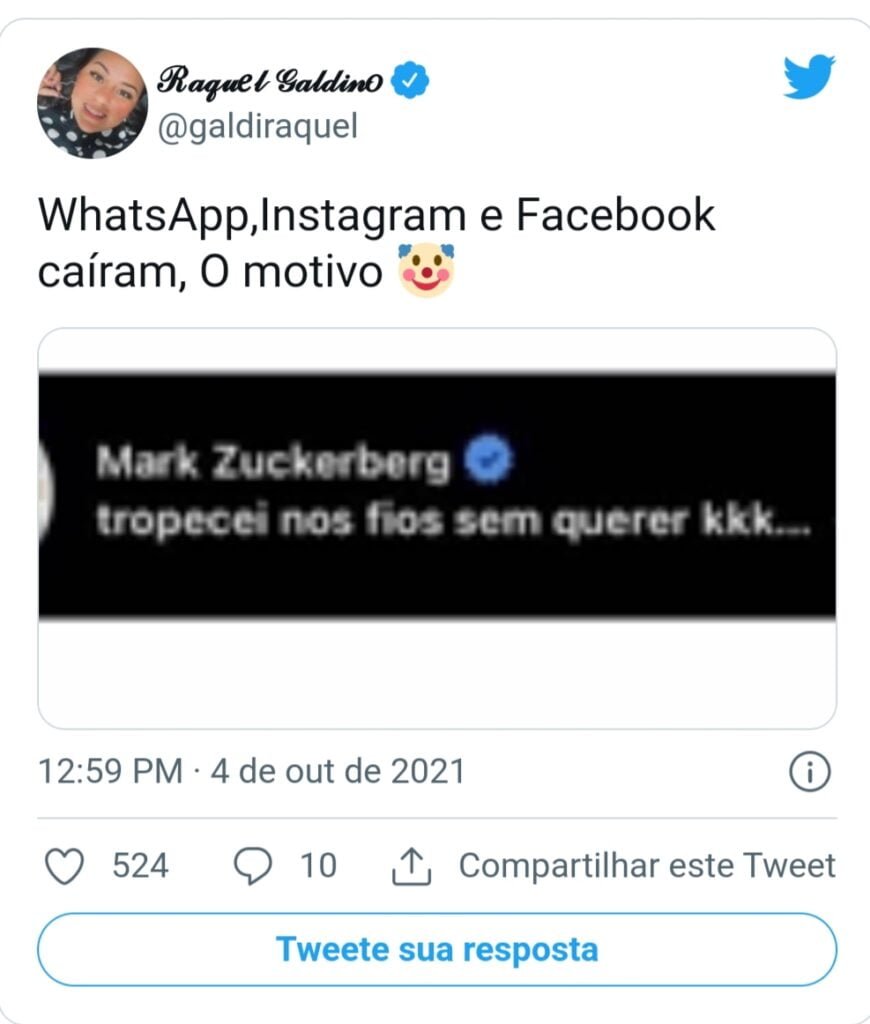Click the share upload arrow icon
Screen dimensions: 870x1024
click(411, 866)
